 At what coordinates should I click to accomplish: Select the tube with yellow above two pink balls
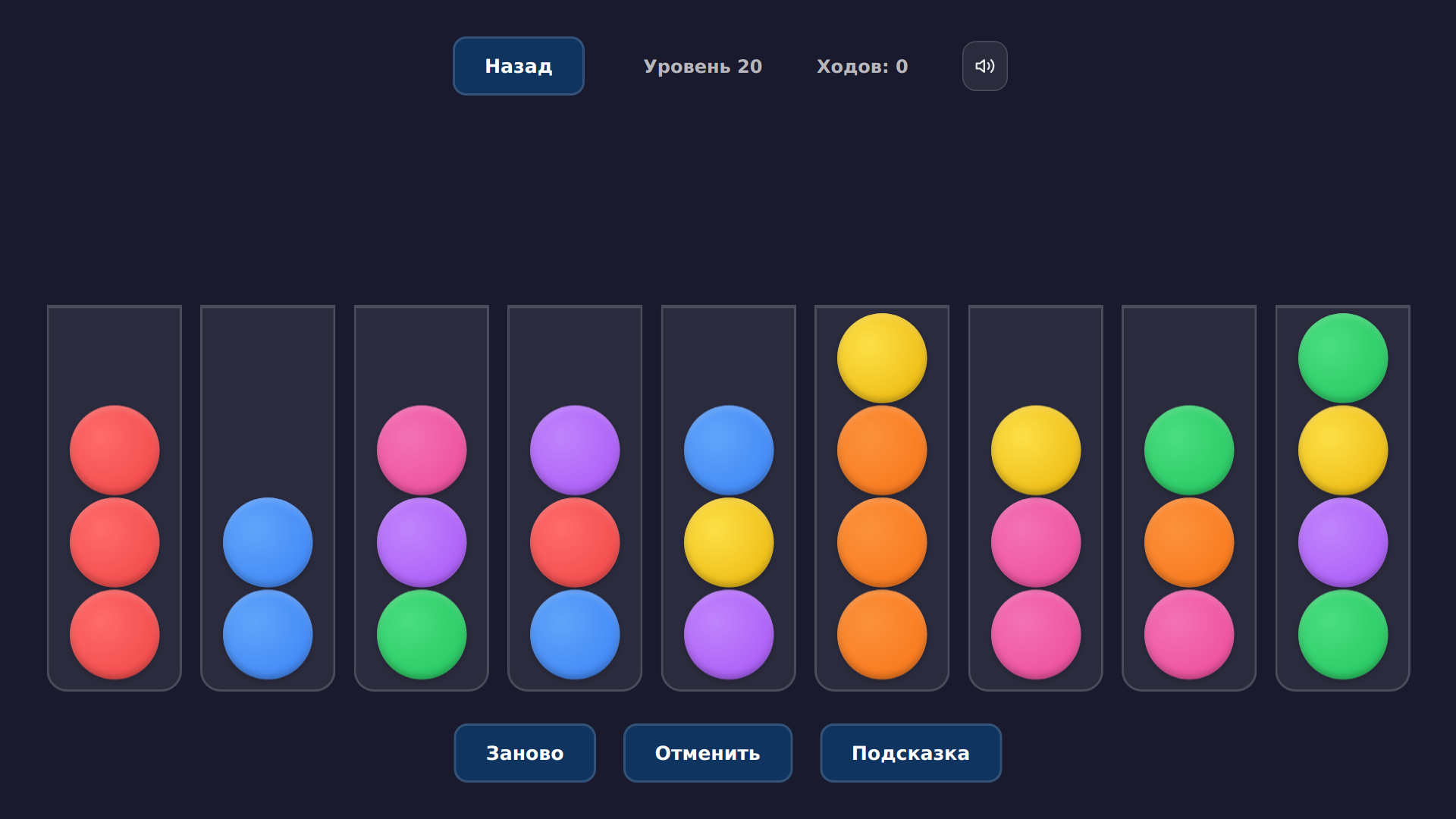[1036, 498]
